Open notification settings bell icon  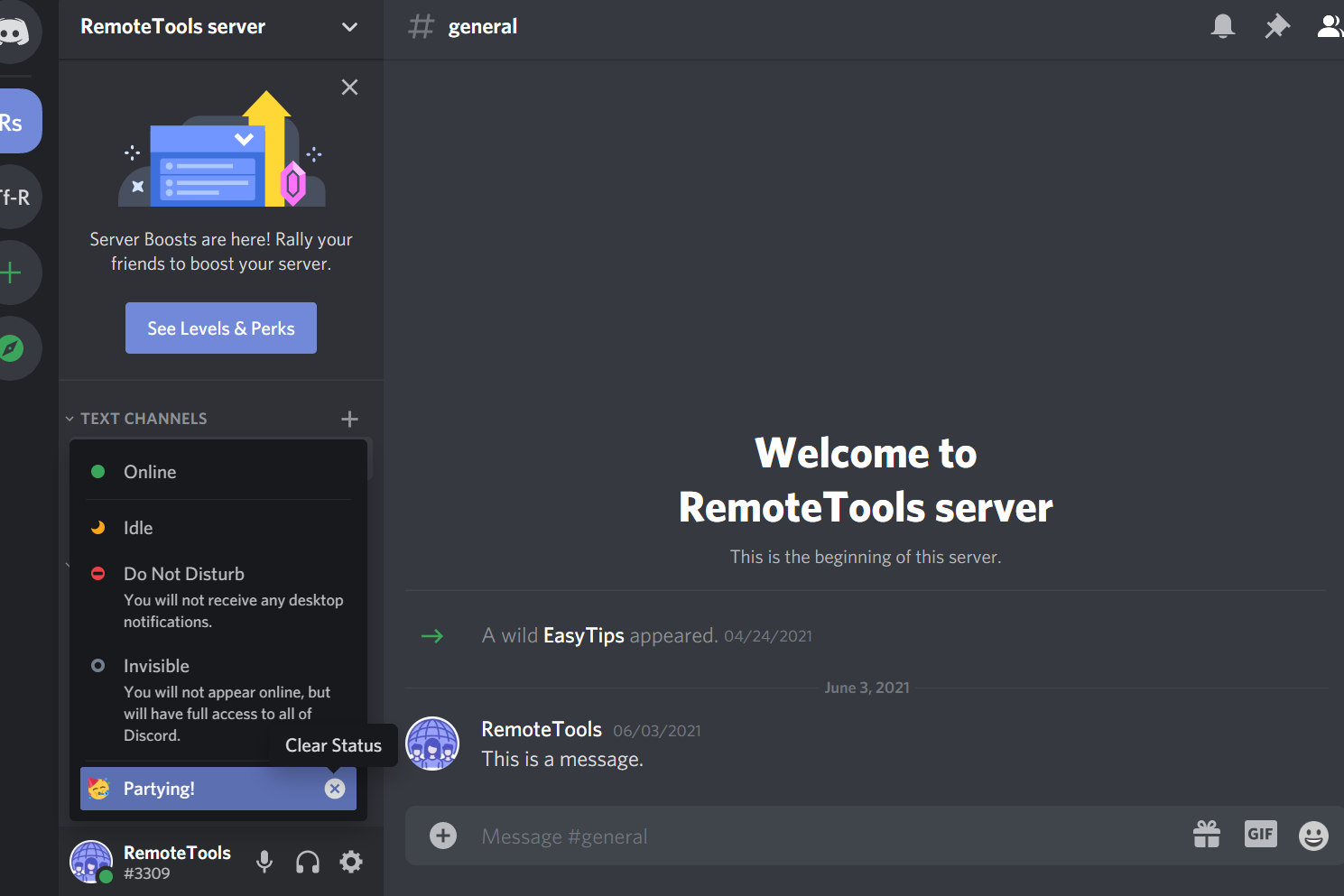[x=1223, y=26]
